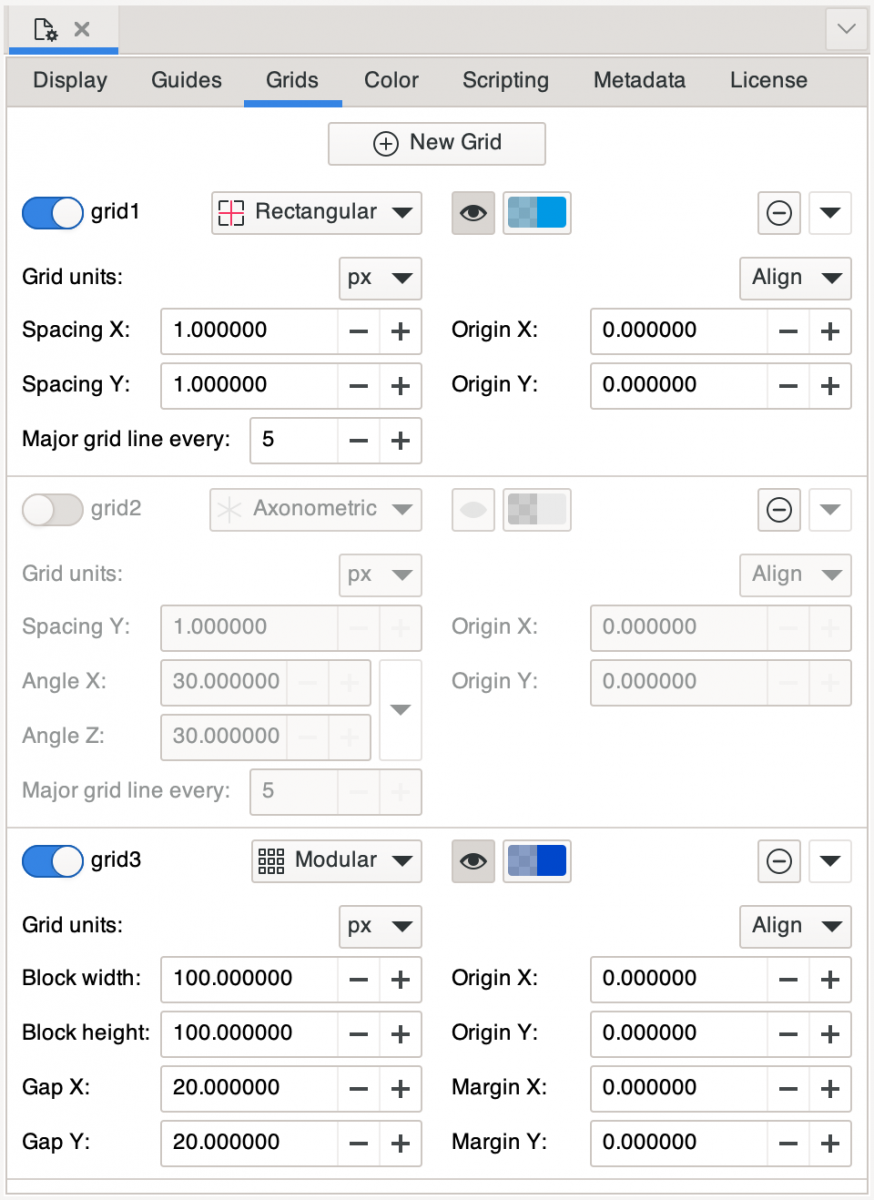
Task: Click the eye icon next to grid3
Action: point(472,860)
